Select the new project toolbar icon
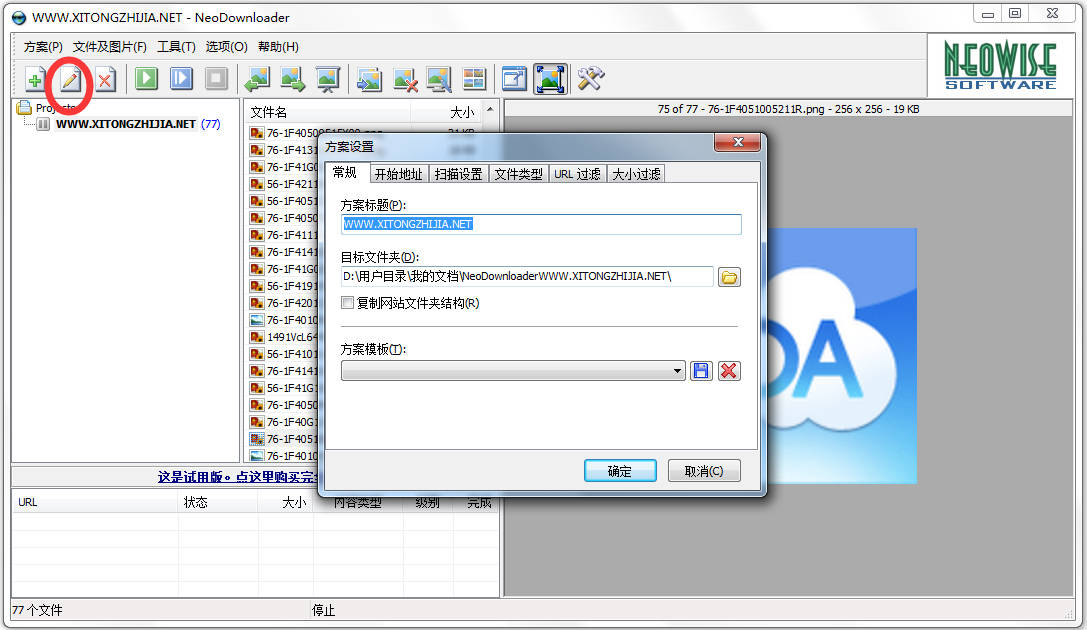This screenshot has width=1087, height=630. pos(34,79)
